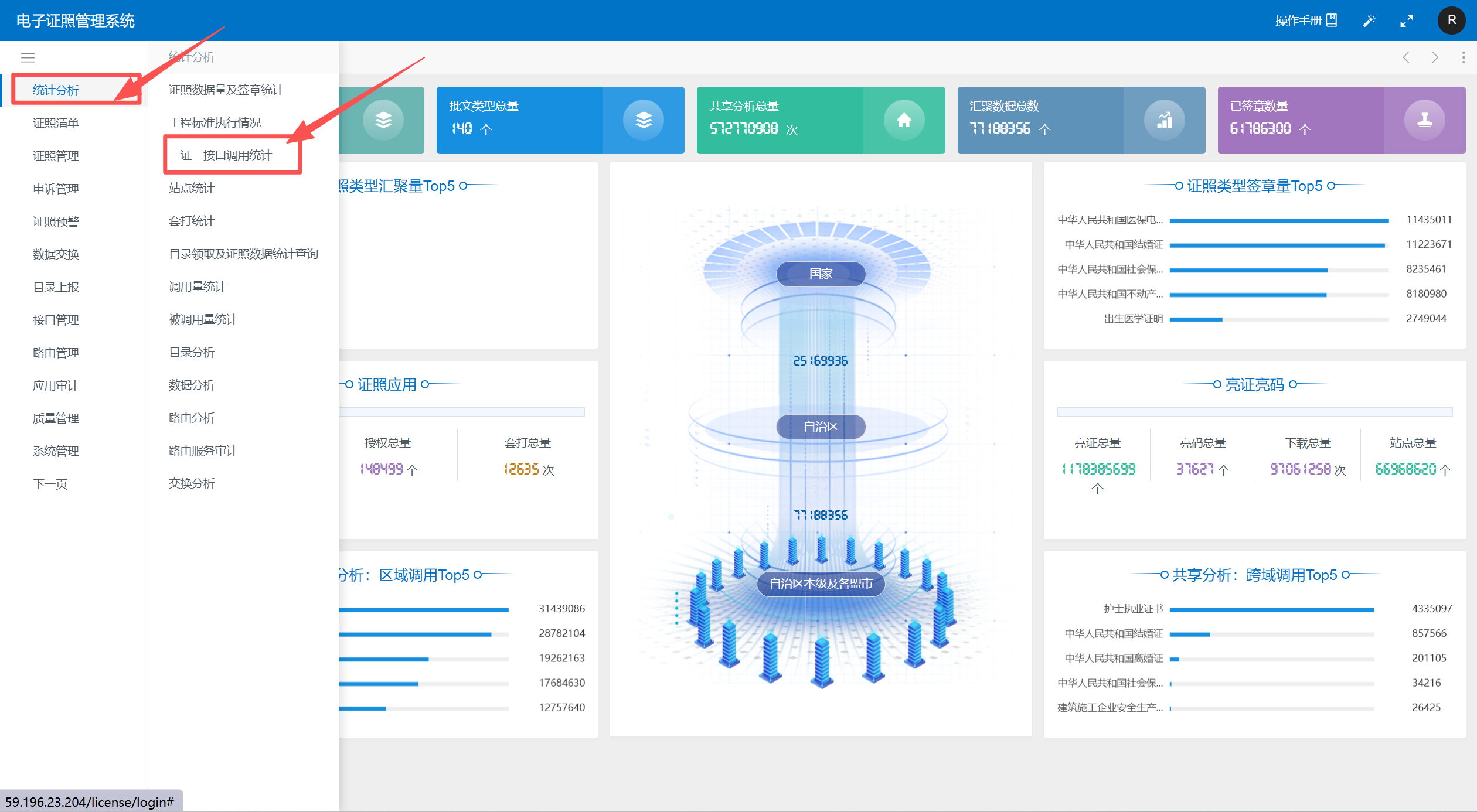Expand the 系统管理 sidebar menu
Screen dimensions: 1477x812
[x=56, y=451]
